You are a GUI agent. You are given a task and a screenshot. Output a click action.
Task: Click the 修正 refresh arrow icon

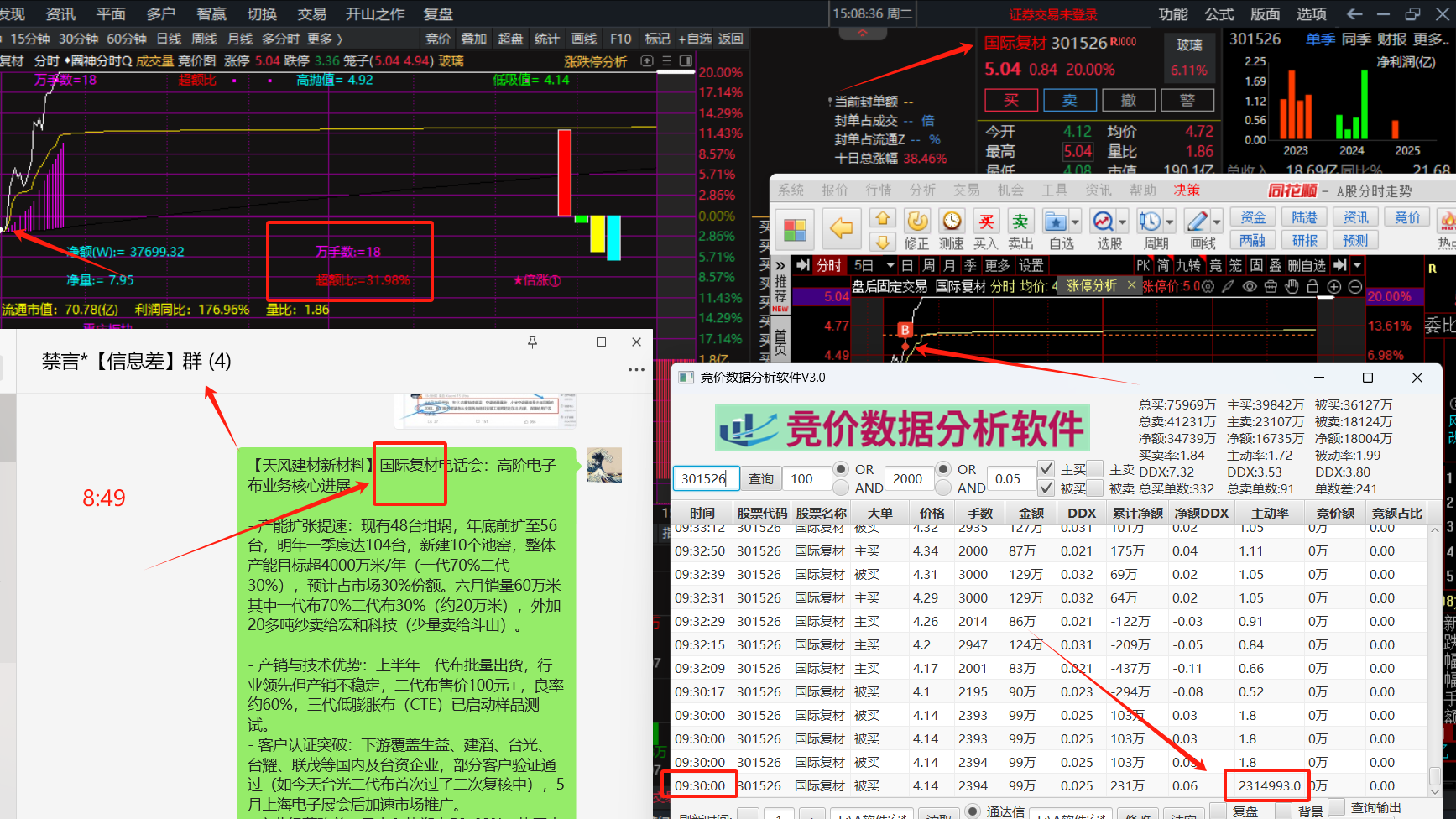[917, 221]
